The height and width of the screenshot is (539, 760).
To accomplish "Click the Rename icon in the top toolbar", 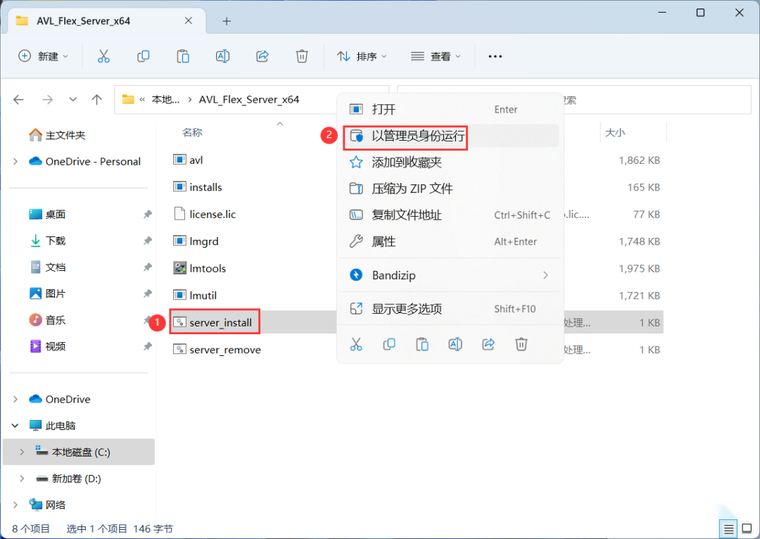I will click(x=222, y=56).
